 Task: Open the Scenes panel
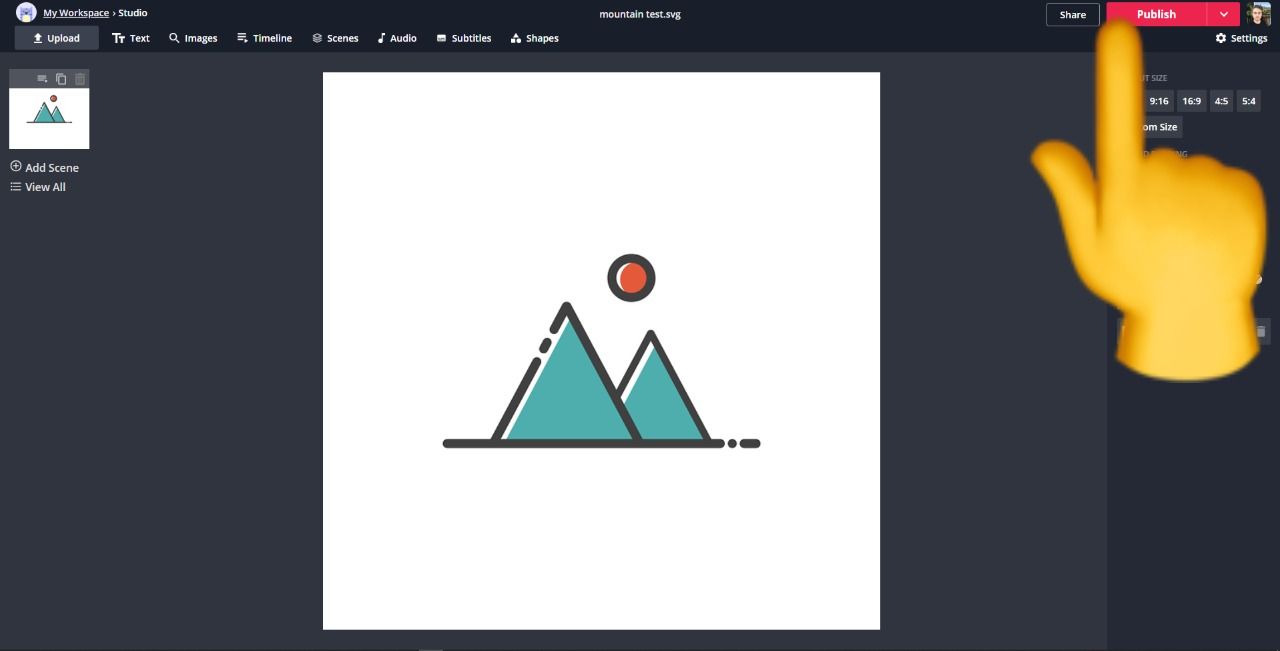tap(335, 38)
